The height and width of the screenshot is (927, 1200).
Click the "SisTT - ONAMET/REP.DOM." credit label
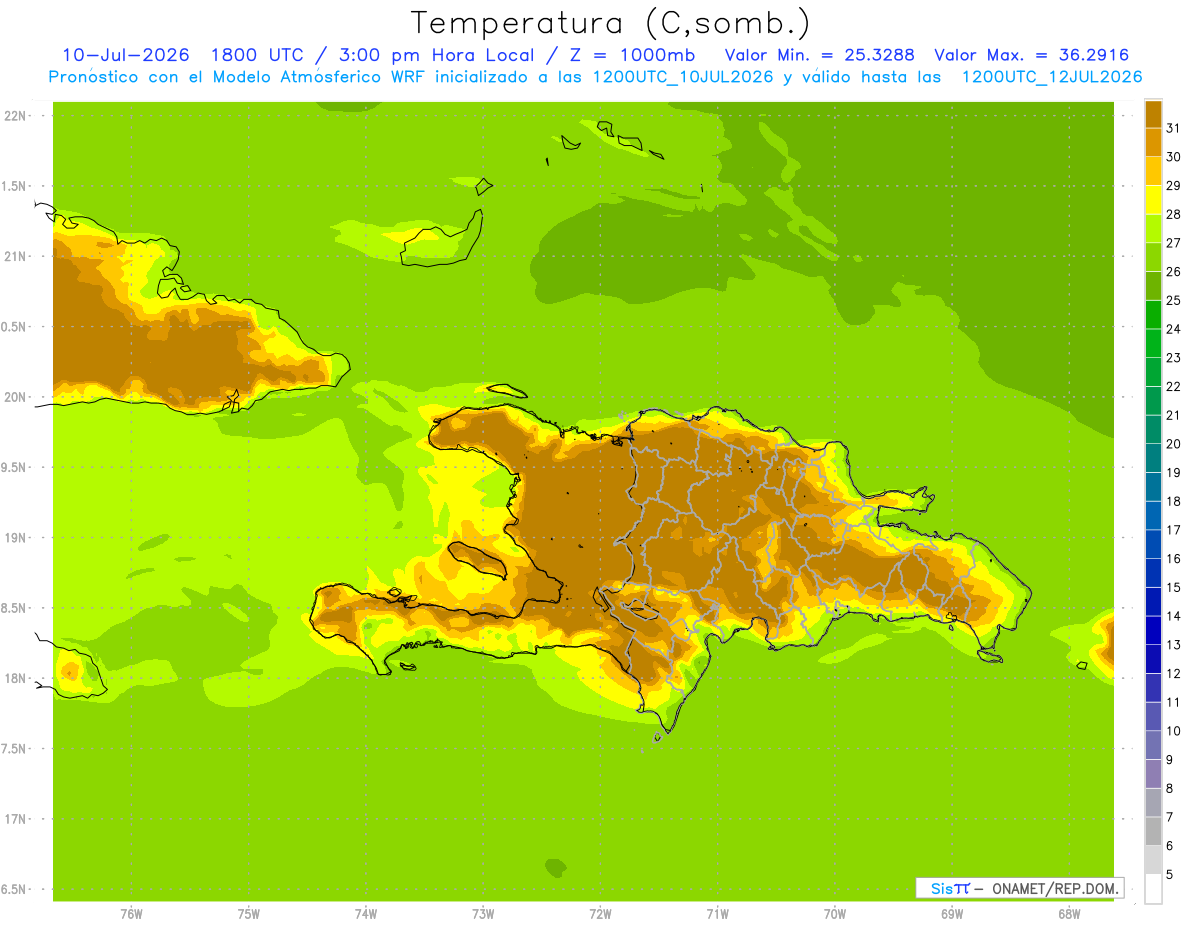(x=1019, y=888)
